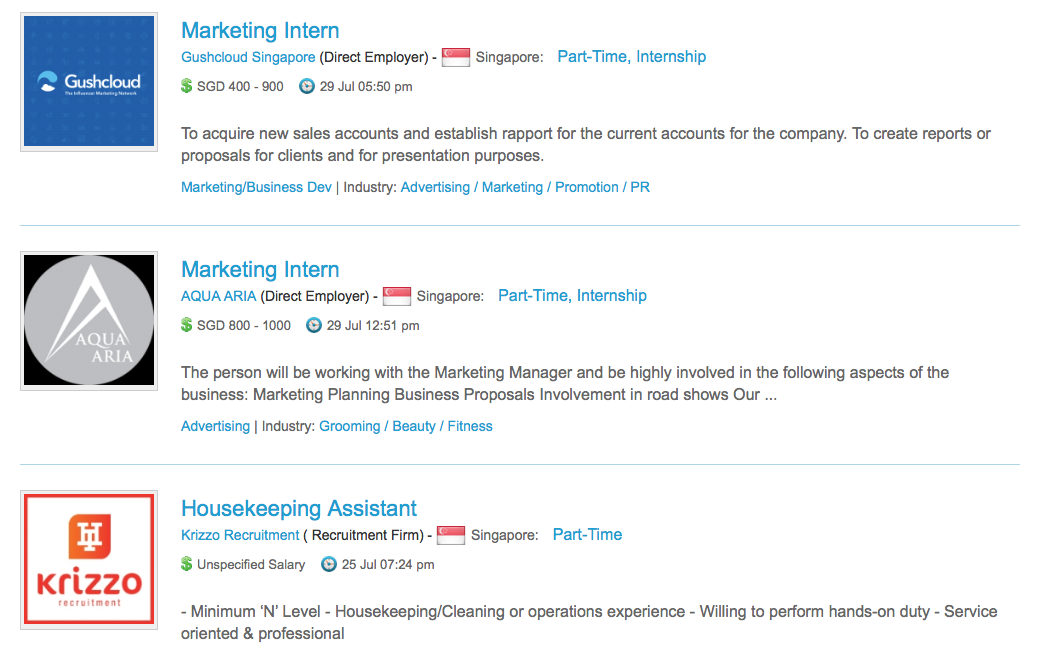Click the Singapore flag in Krizzo listing
The image size is (1046, 651).
[x=451, y=535]
